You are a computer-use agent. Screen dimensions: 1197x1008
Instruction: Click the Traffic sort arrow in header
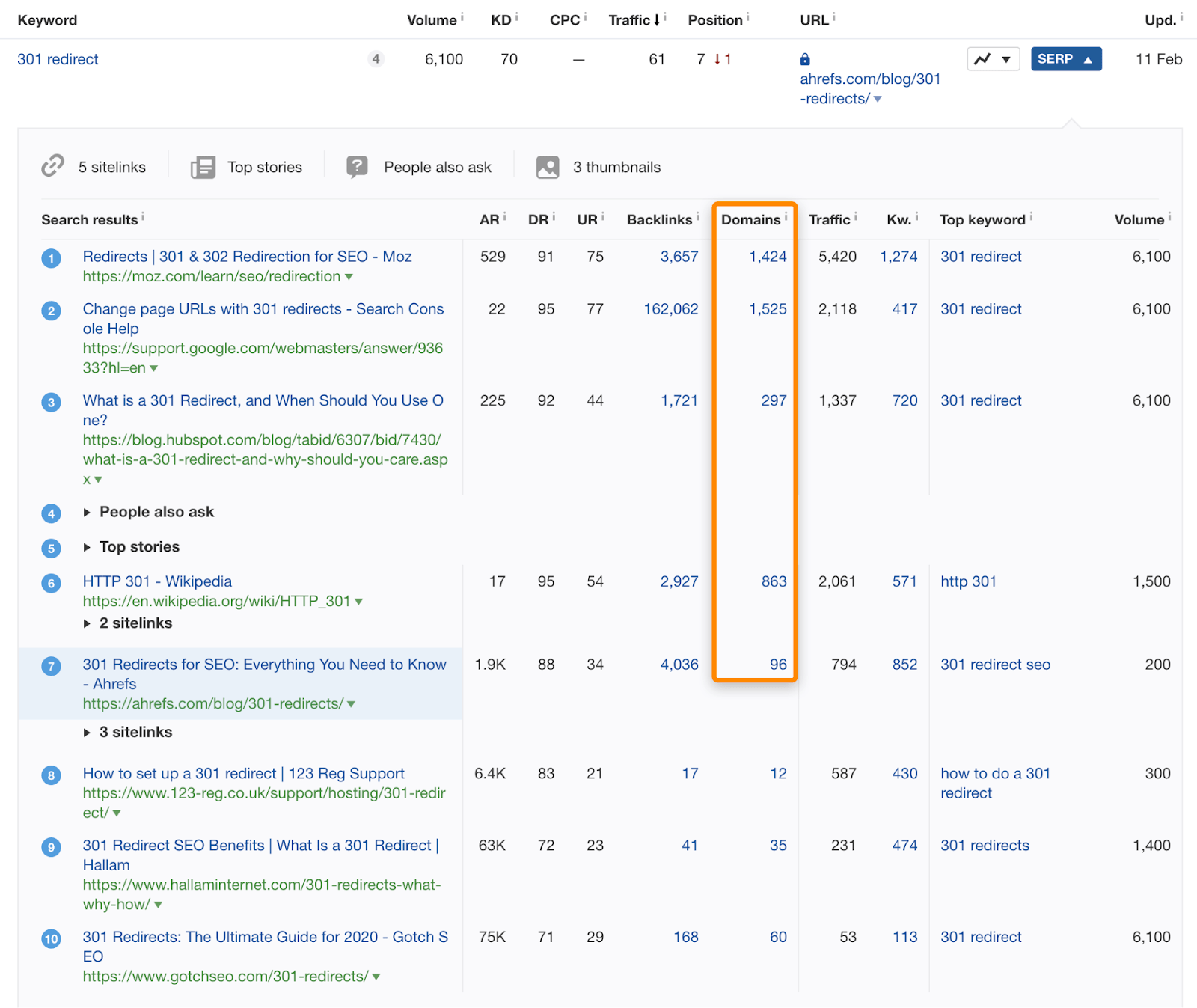pyautogui.click(x=658, y=19)
